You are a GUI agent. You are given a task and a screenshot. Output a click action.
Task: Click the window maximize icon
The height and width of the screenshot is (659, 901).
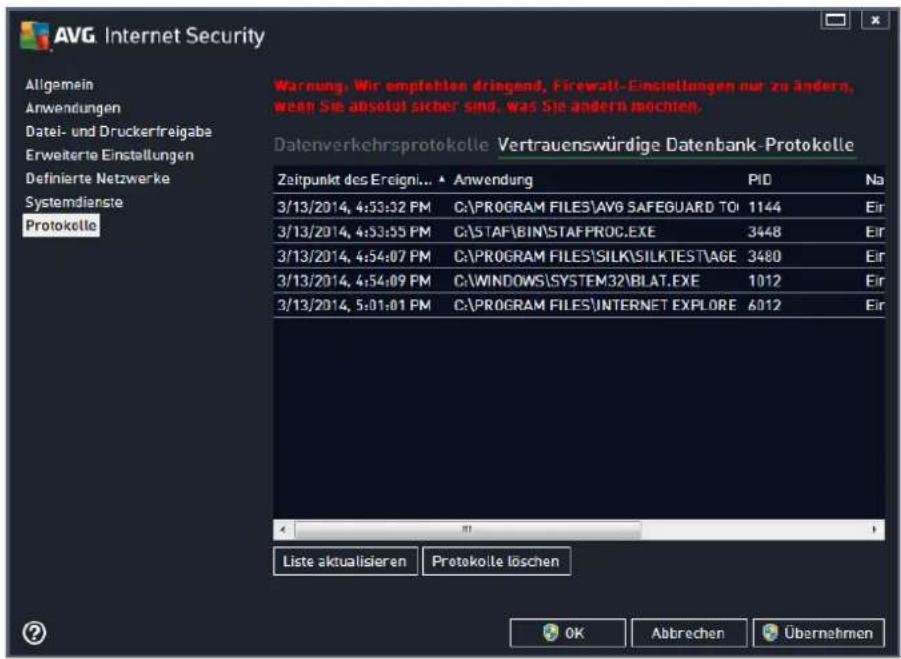(x=835, y=20)
